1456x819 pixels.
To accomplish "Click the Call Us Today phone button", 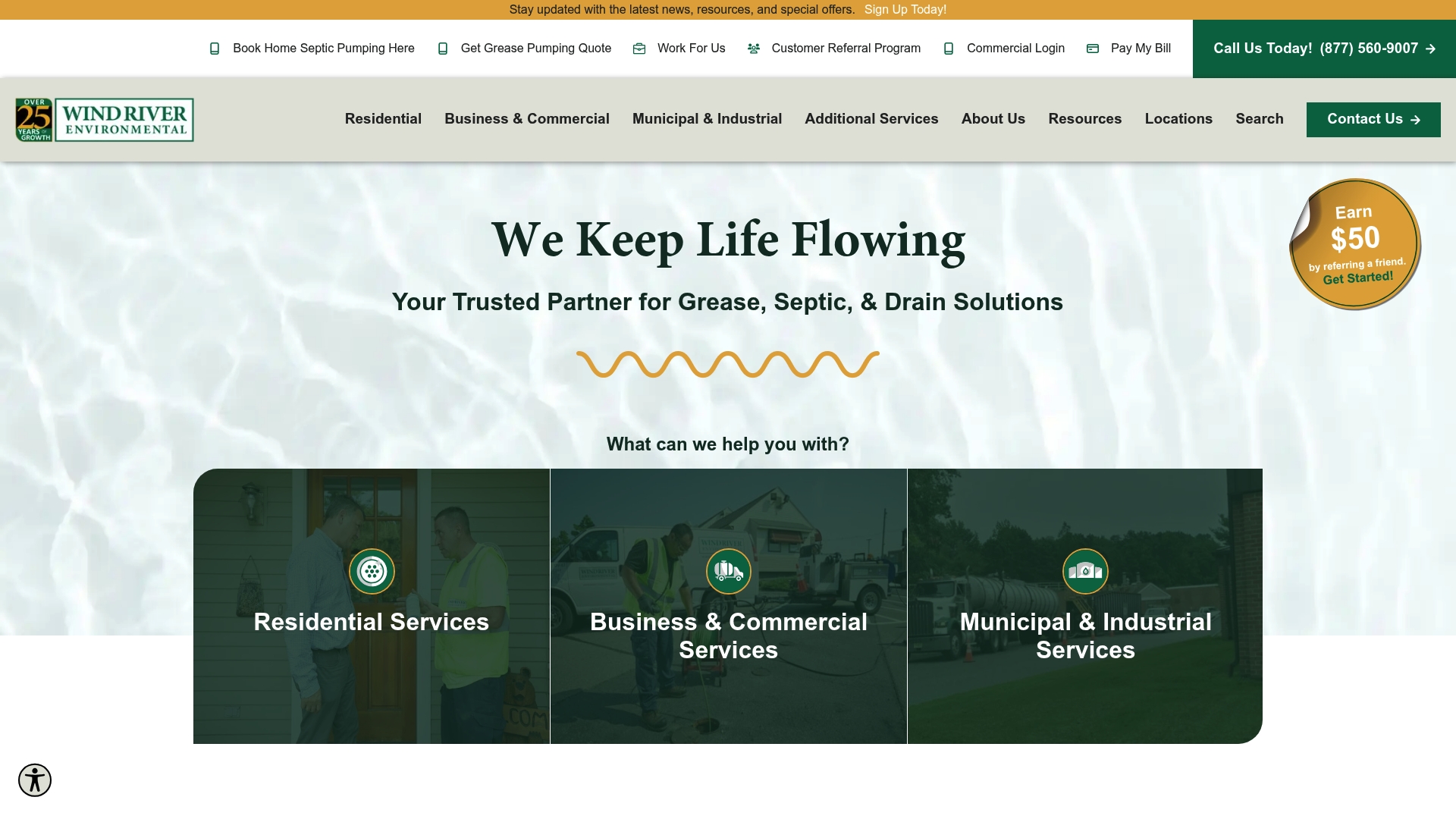I will pyautogui.click(x=1323, y=49).
